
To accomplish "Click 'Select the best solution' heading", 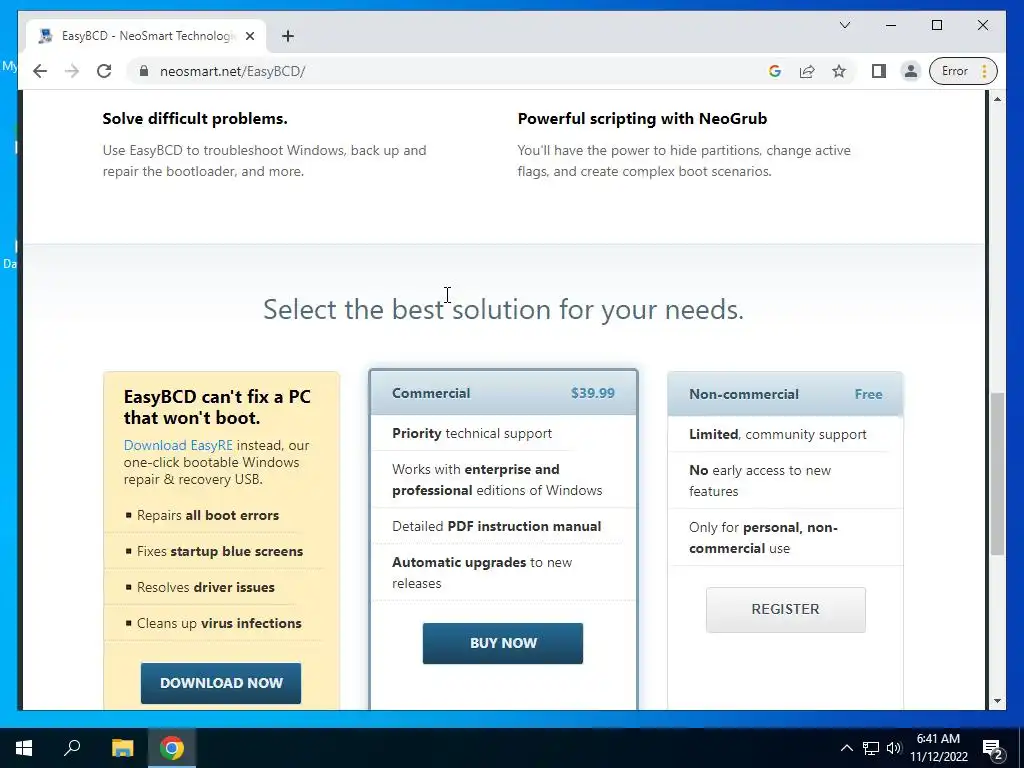I will pyautogui.click(x=504, y=309).
